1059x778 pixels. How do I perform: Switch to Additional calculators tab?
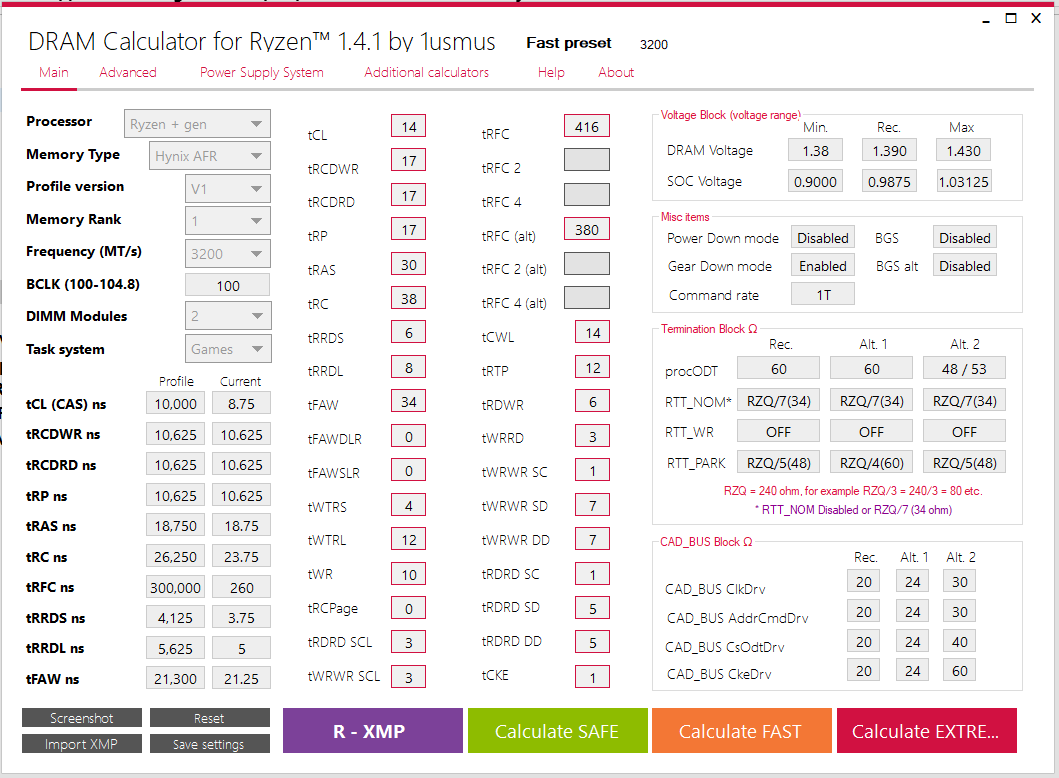coord(426,72)
